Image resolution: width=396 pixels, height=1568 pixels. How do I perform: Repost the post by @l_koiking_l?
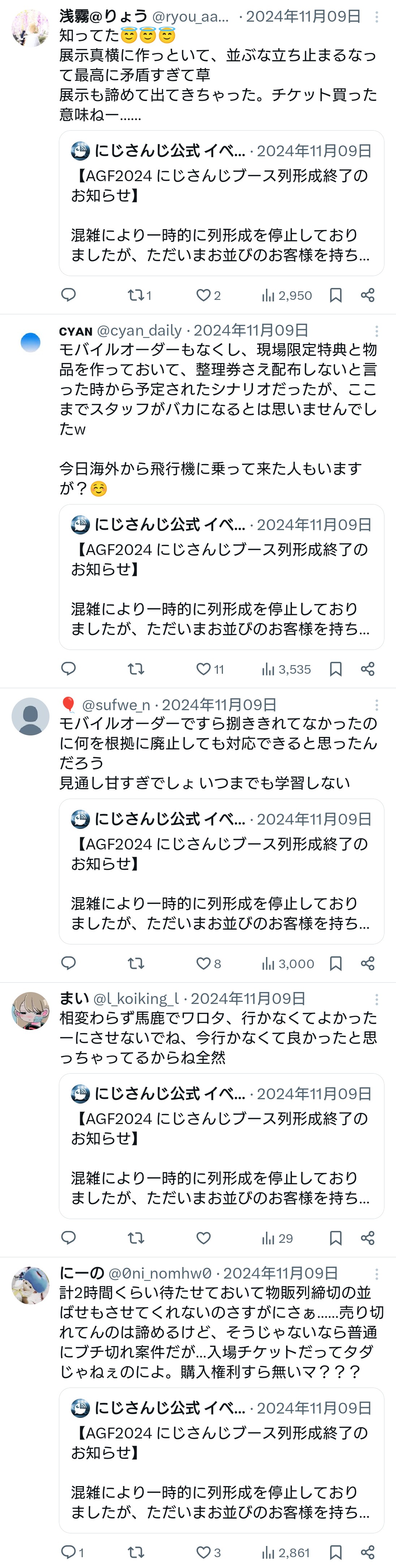(136, 1237)
